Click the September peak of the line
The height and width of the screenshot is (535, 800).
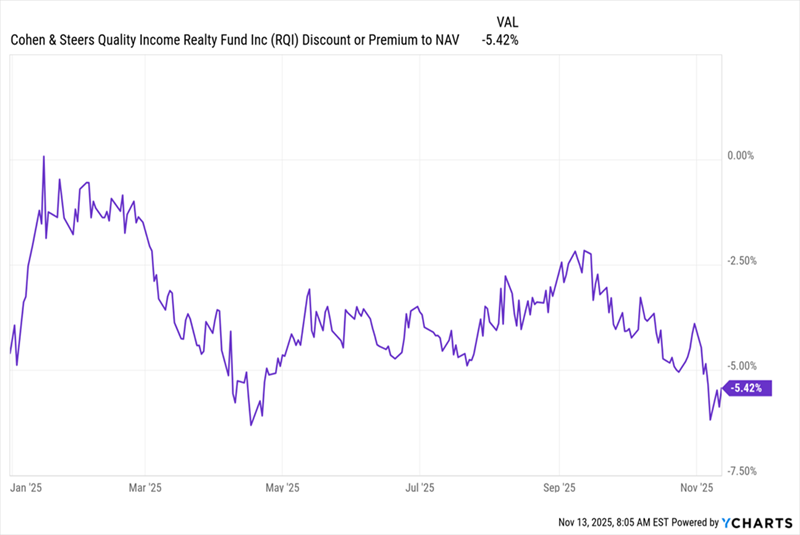(585, 250)
